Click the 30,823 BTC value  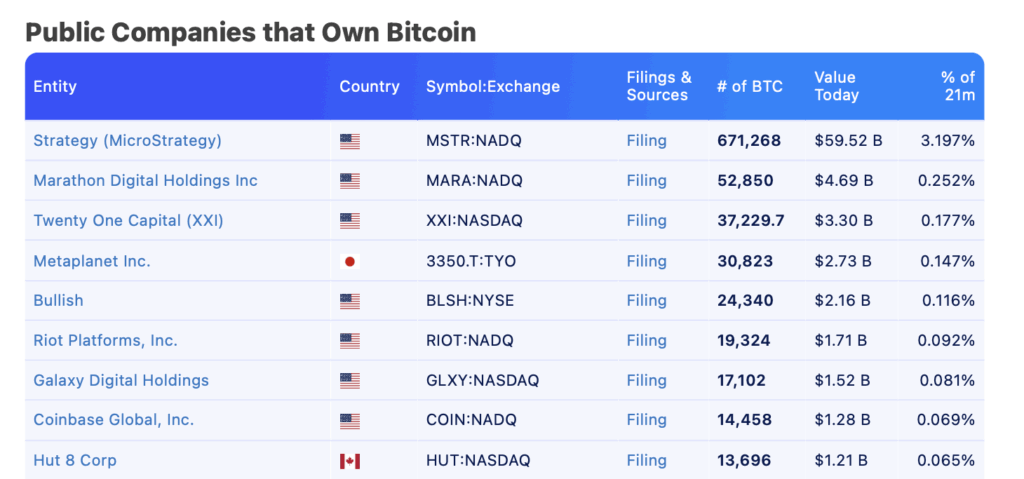click(745, 261)
